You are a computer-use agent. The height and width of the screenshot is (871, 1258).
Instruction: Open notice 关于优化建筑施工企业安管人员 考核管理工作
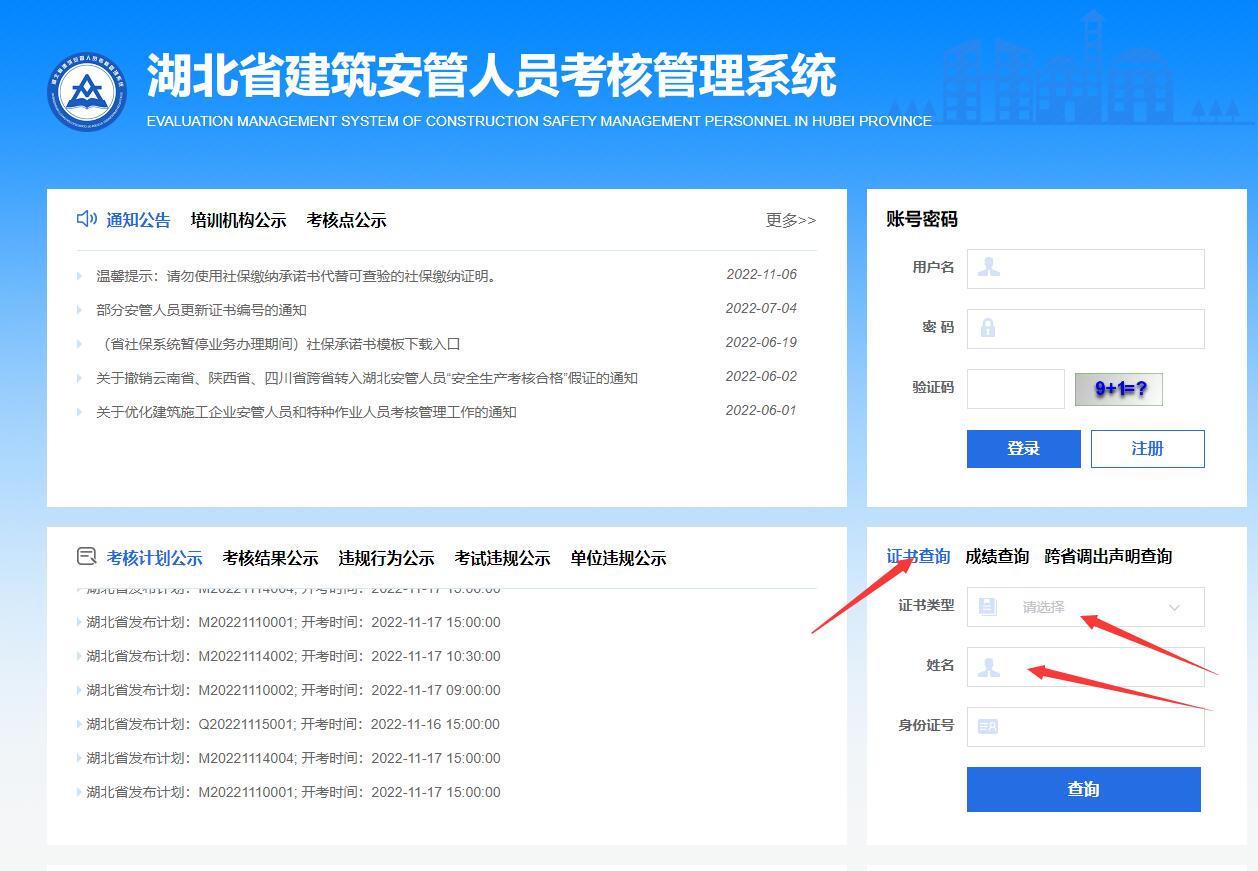306,412
